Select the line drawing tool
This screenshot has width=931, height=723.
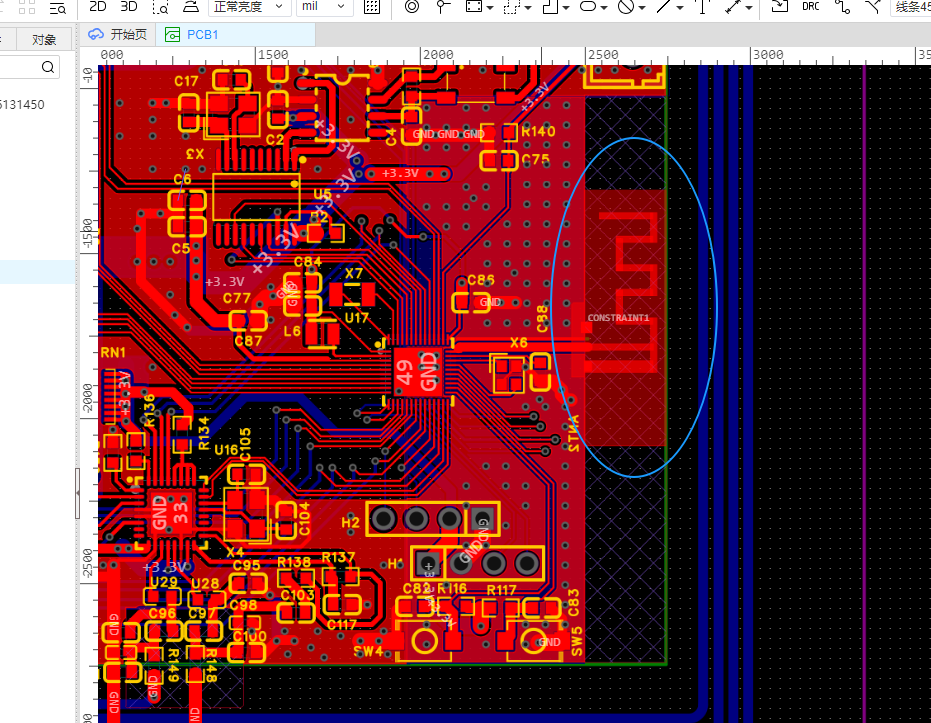click(x=664, y=7)
